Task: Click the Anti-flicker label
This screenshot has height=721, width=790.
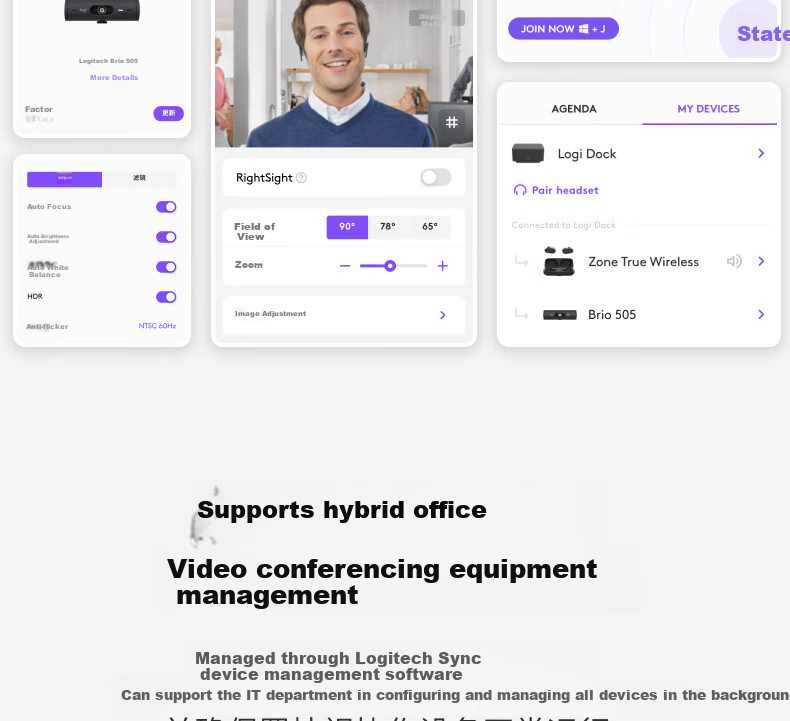Action: click(47, 326)
